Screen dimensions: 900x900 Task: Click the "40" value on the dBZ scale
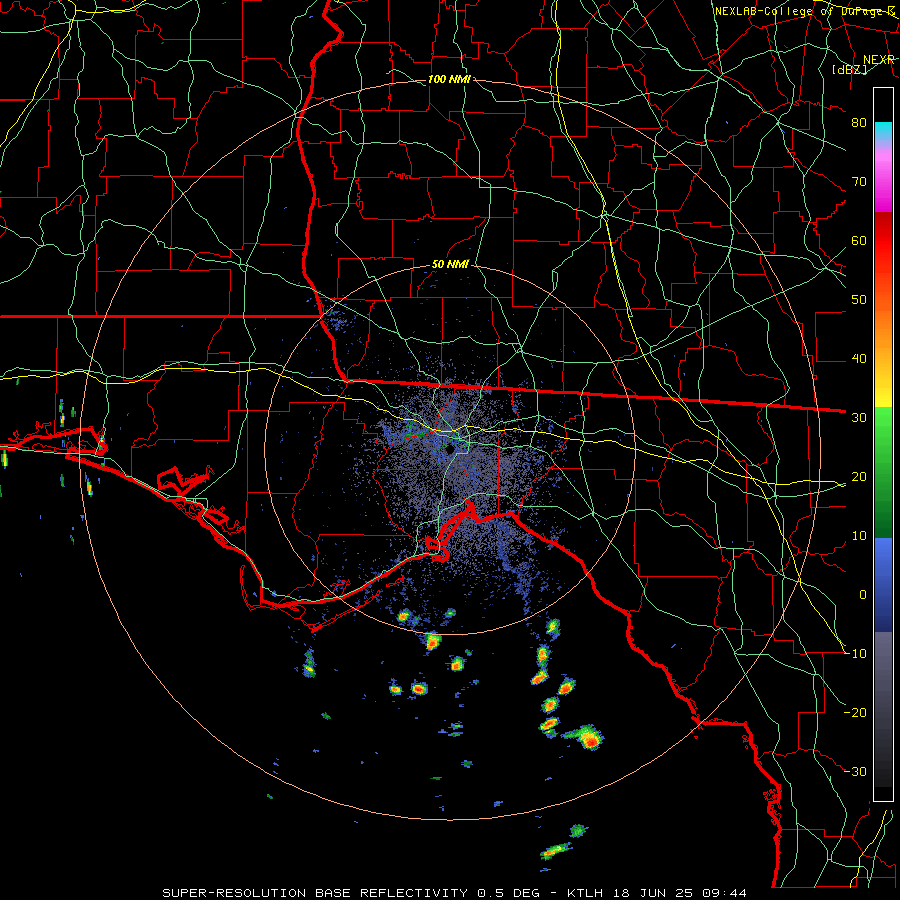point(859,359)
